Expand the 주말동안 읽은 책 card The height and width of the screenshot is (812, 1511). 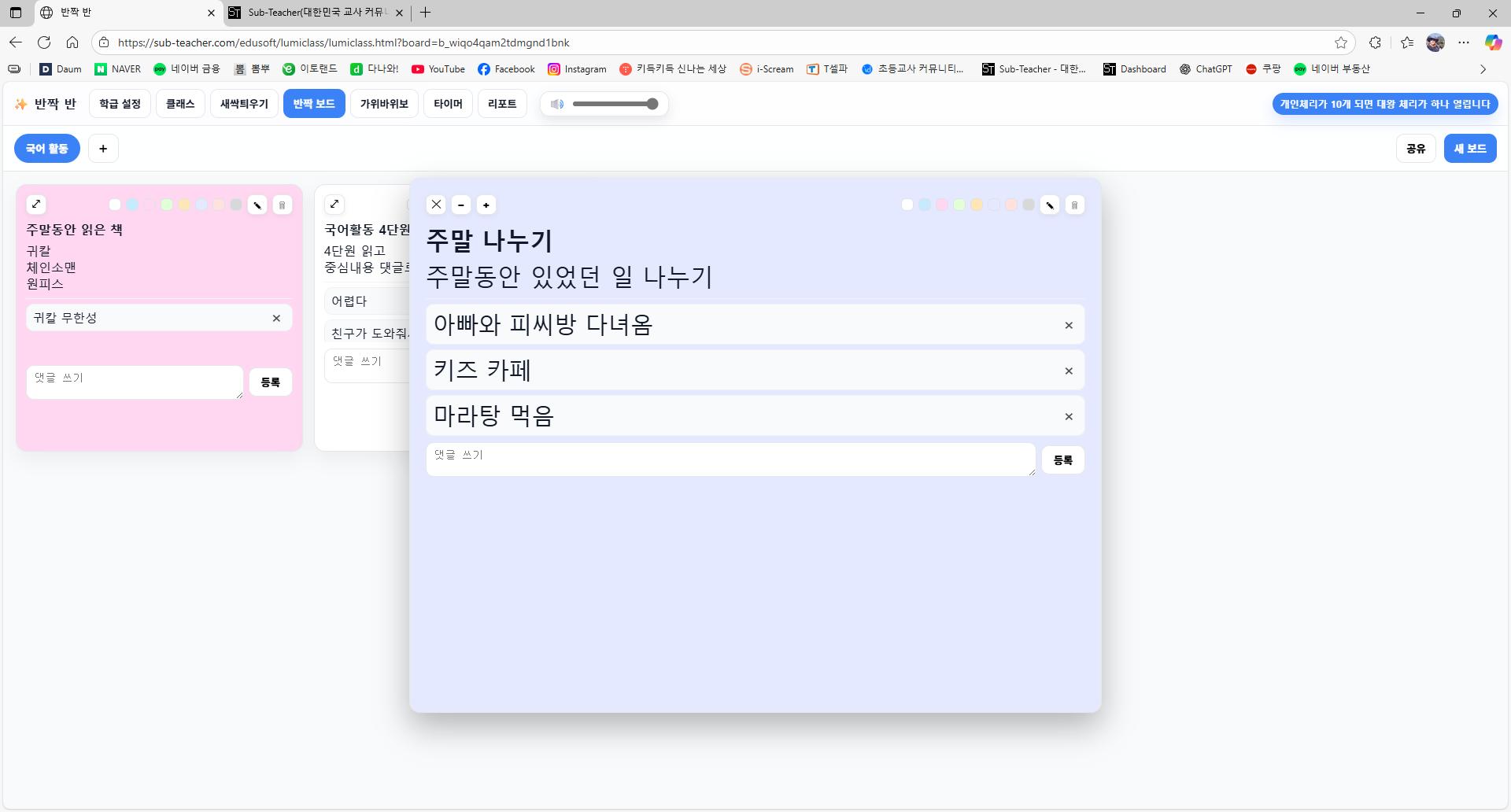click(36, 205)
